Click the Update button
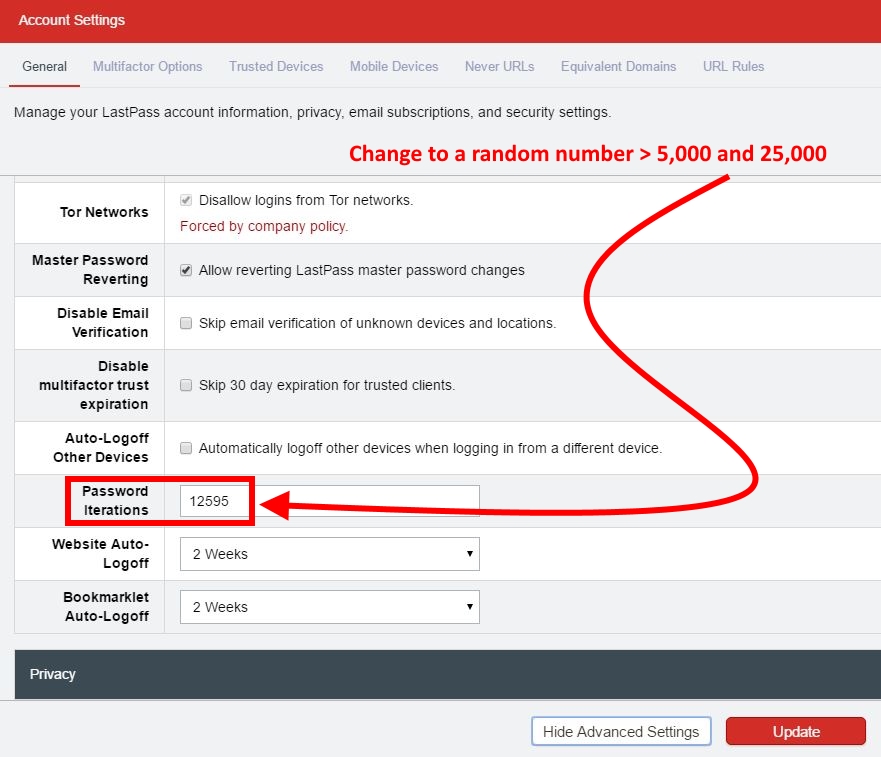 pyautogui.click(x=795, y=731)
